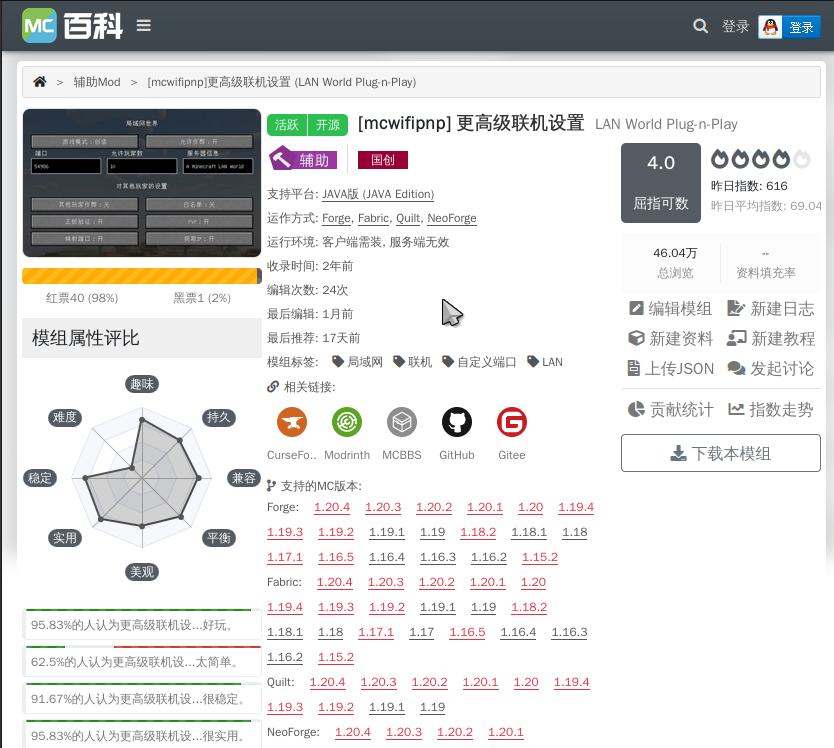Viewport: 834px width, 748px height.
Task: Click the 国创 red tag
Action: pos(383,160)
